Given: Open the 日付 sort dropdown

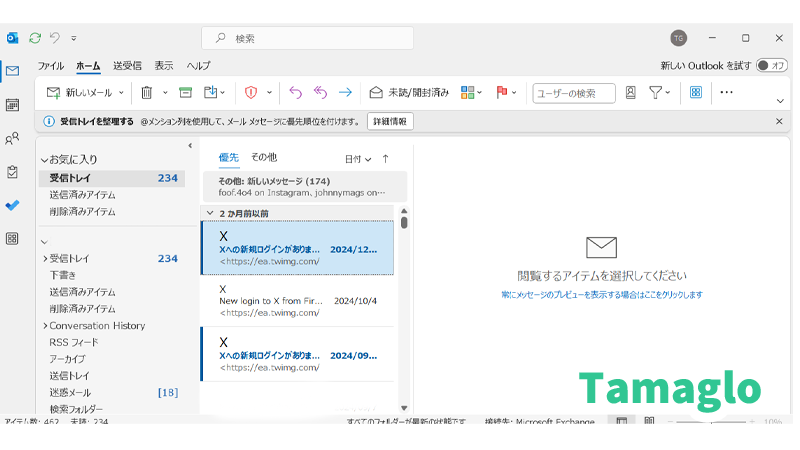Looking at the screenshot, I should coord(357,159).
